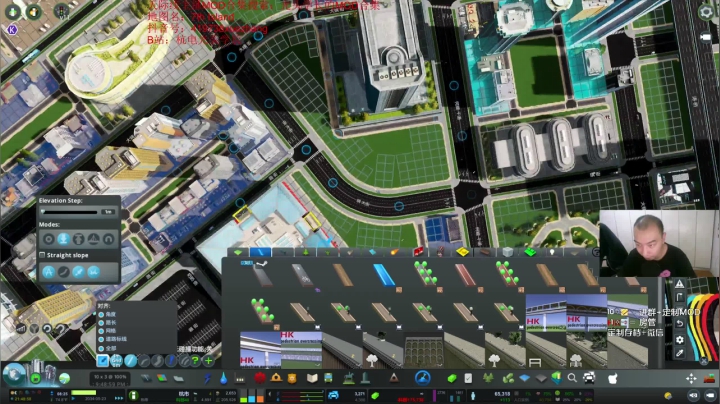Select Bridge mode in Modes panel

[94, 239]
